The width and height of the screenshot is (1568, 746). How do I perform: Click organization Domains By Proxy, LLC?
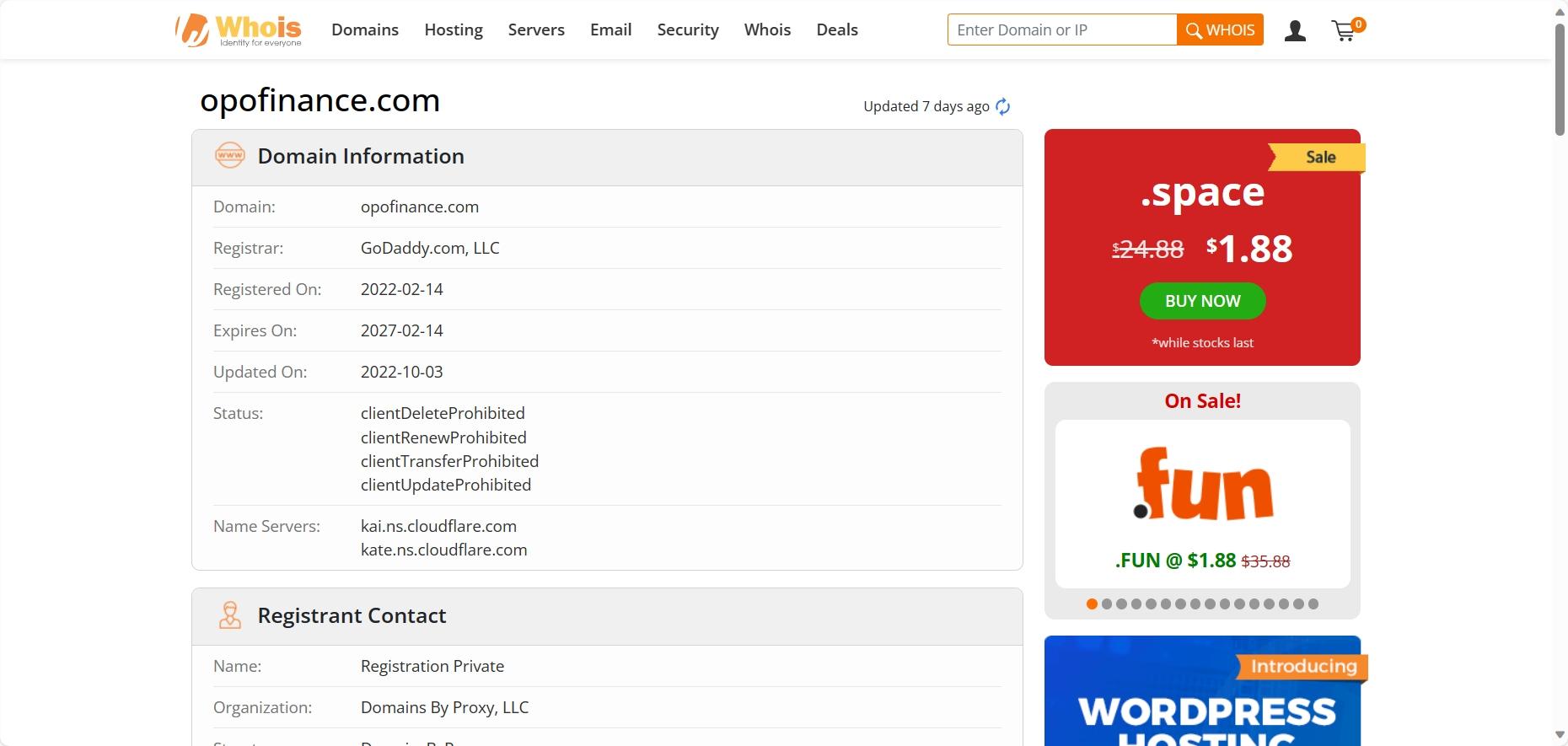pyautogui.click(x=445, y=707)
